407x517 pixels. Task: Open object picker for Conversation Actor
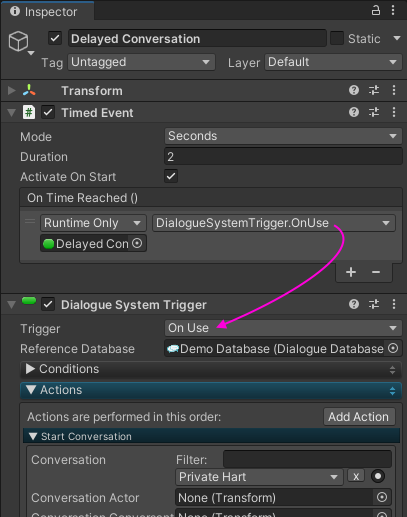[382, 497]
